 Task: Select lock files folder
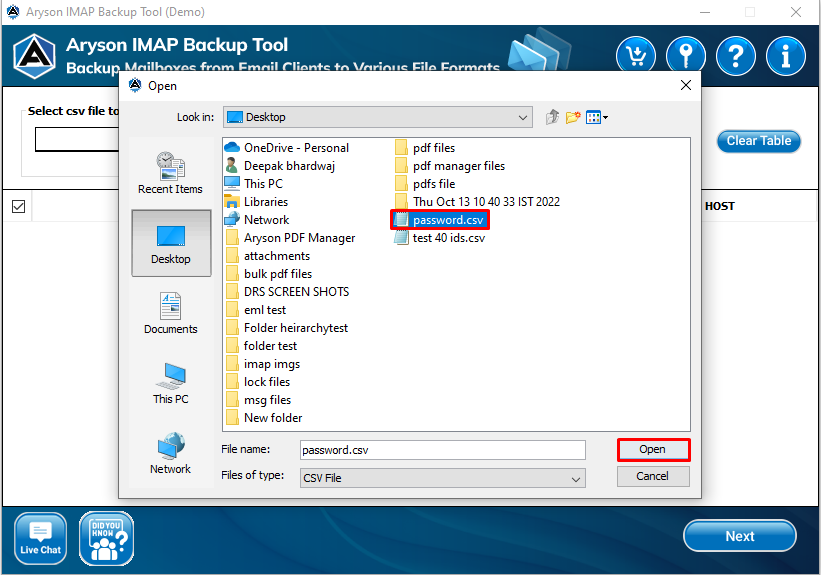[x=258, y=381]
